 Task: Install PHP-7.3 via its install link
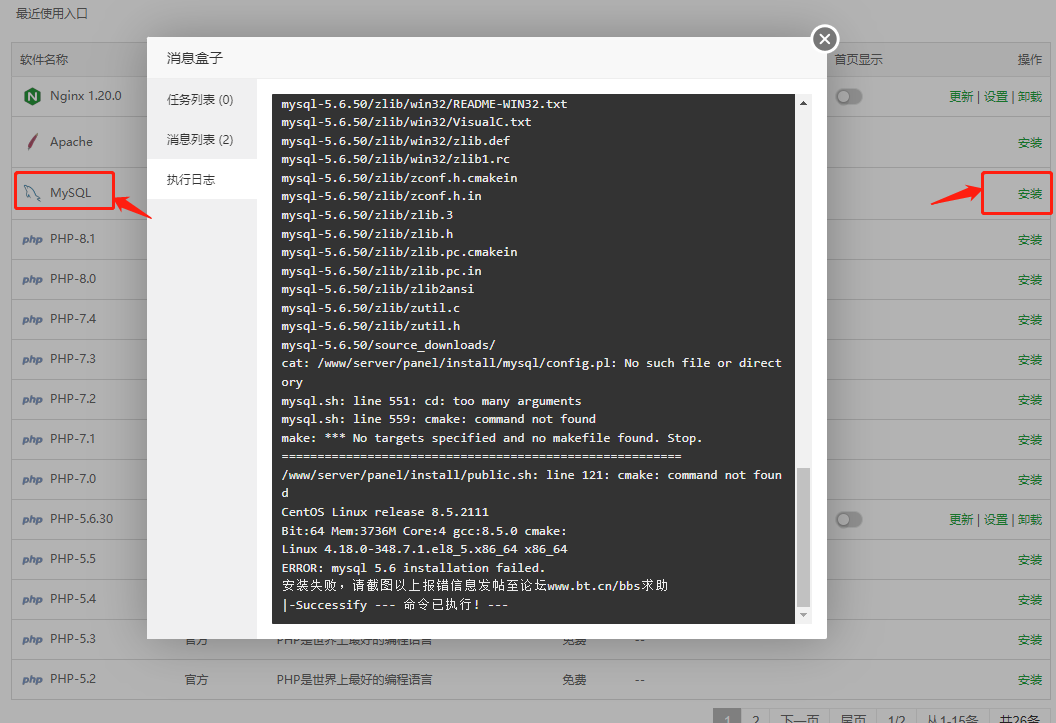pos(1030,360)
